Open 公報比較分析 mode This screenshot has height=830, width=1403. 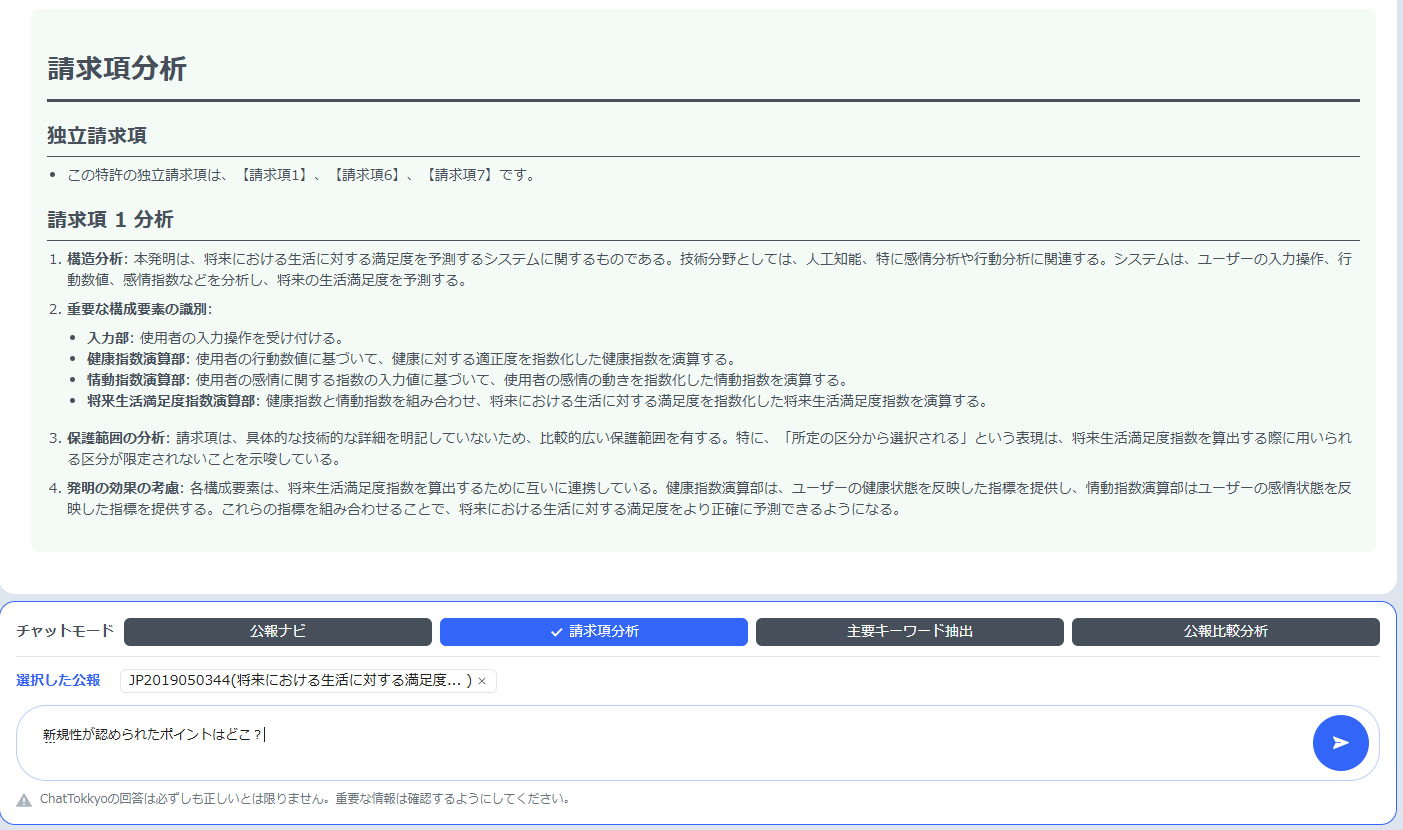tap(1225, 631)
